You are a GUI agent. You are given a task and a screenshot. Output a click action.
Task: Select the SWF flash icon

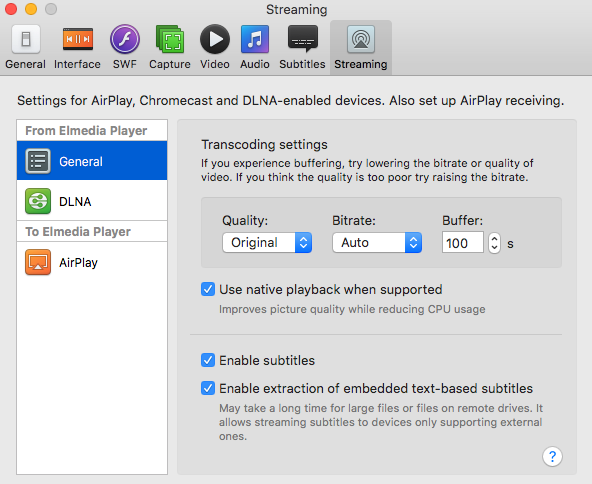click(125, 39)
